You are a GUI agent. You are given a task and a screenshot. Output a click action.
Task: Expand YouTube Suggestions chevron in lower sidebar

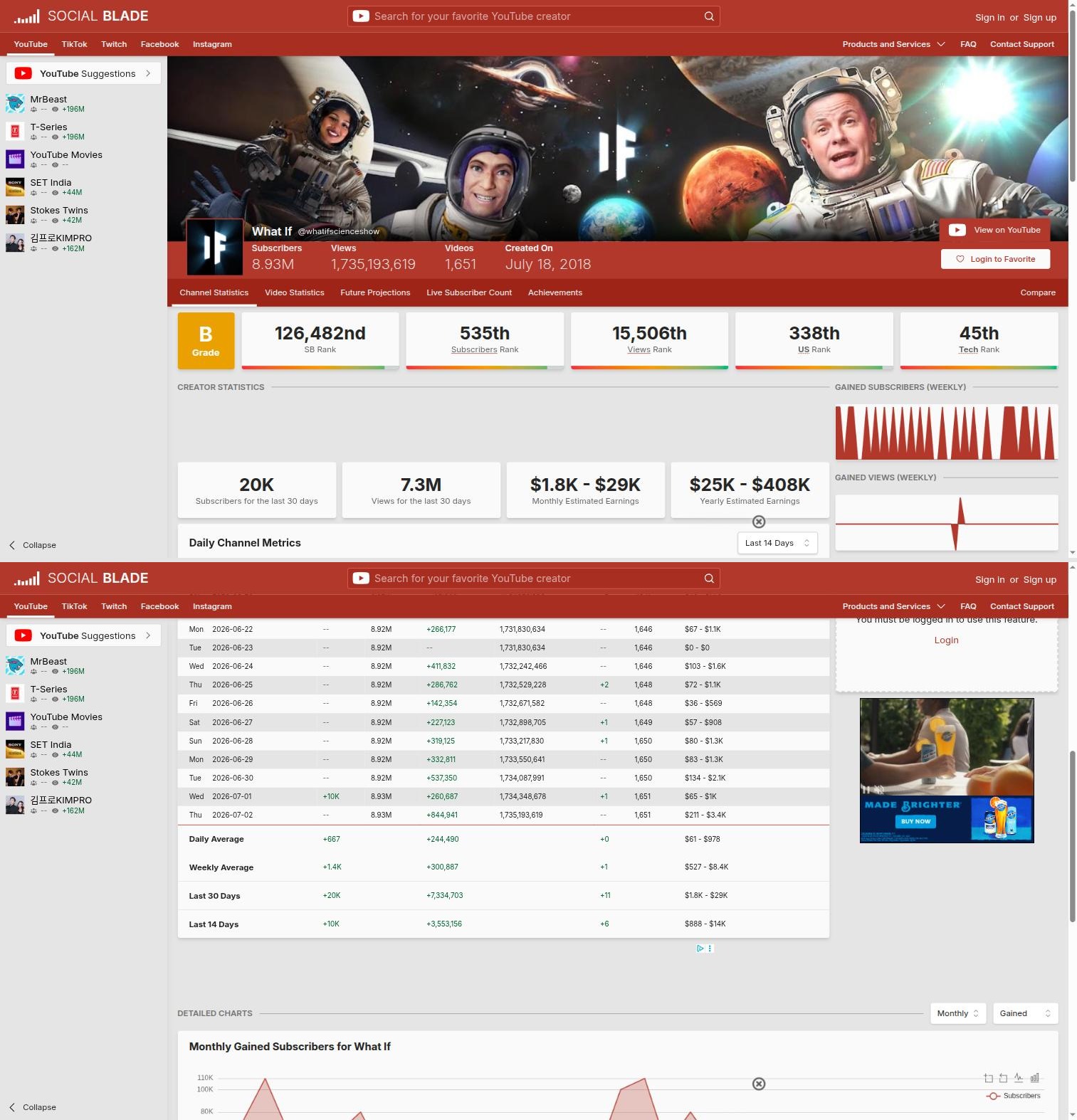(148, 635)
